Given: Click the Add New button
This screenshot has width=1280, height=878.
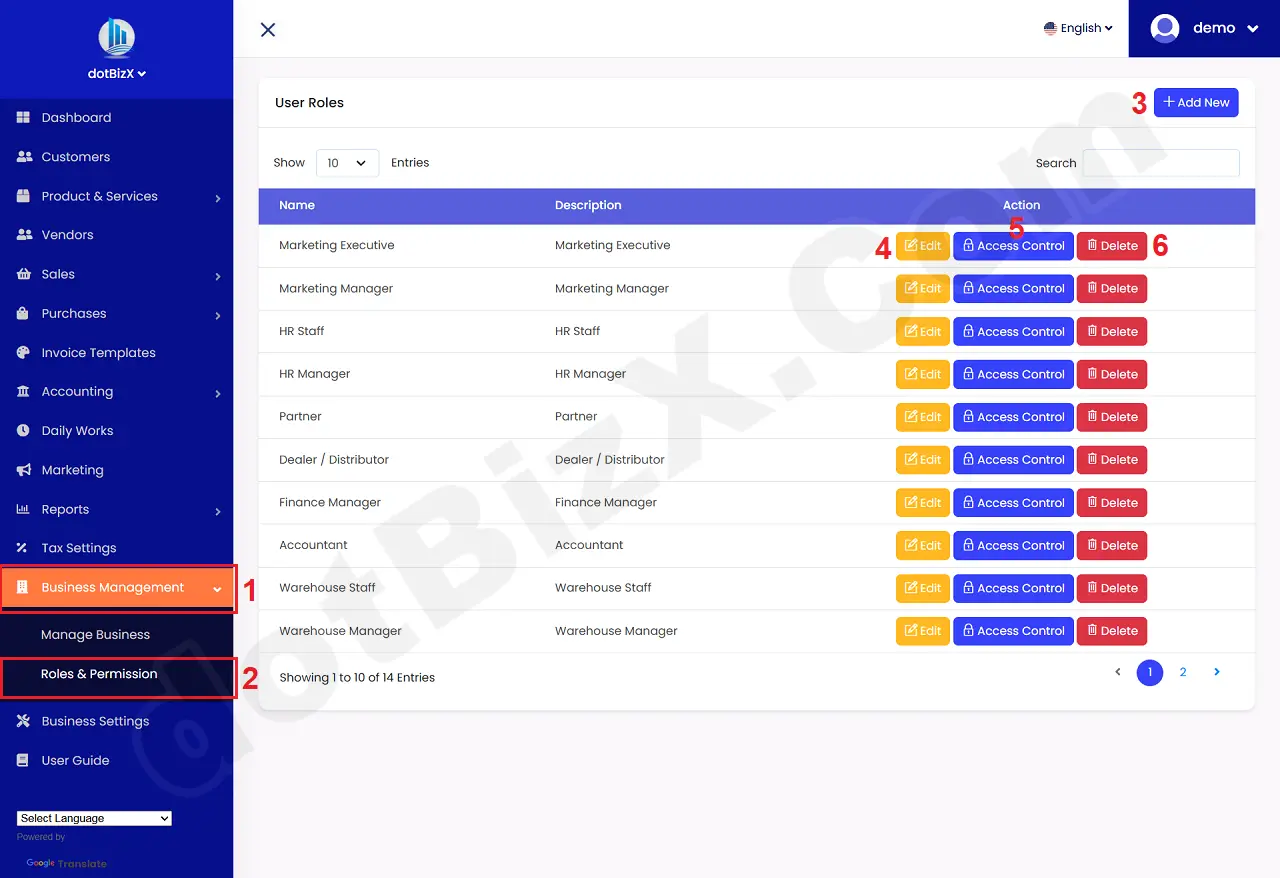Looking at the screenshot, I should (x=1196, y=102).
